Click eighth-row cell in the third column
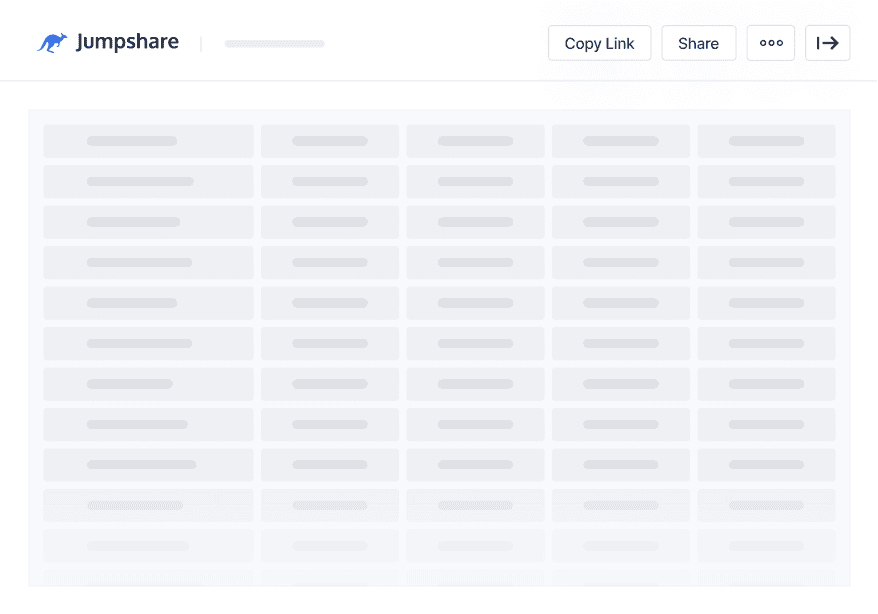This screenshot has width=878, height=614. (475, 425)
